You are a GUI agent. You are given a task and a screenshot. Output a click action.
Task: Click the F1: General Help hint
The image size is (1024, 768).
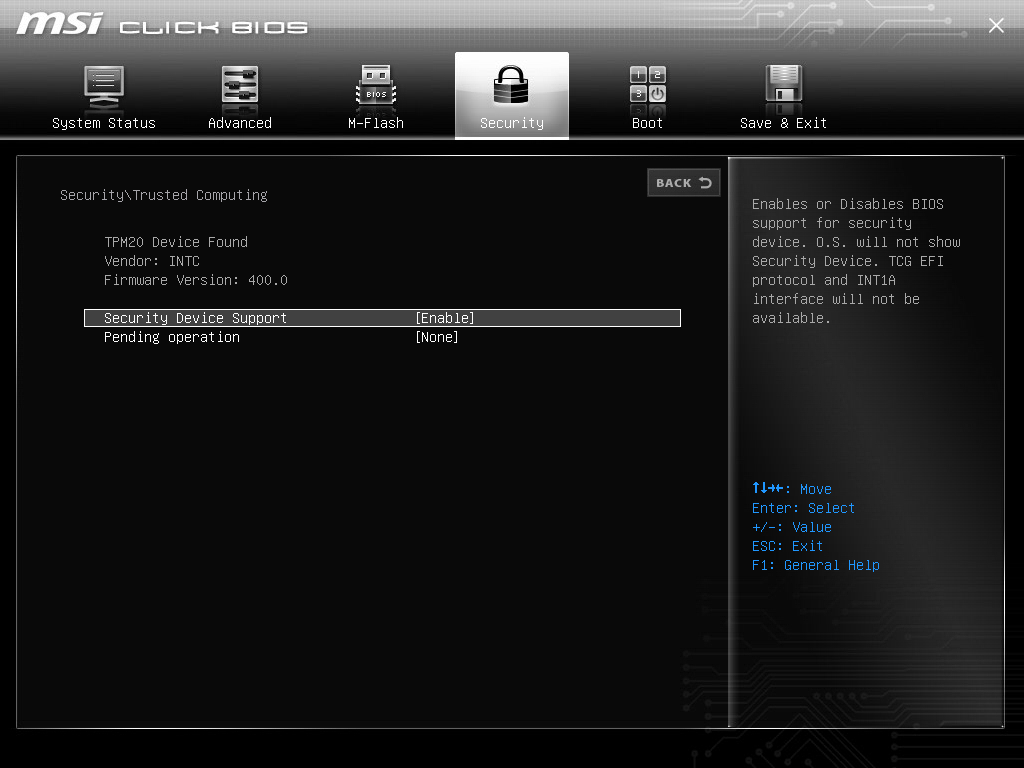point(816,565)
